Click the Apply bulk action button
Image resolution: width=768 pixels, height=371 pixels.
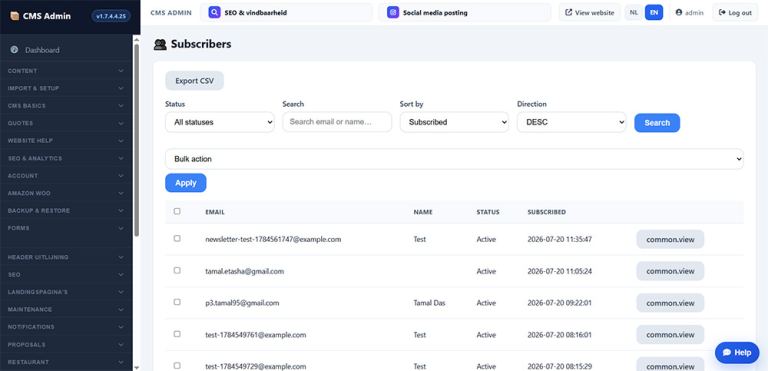pos(186,183)
